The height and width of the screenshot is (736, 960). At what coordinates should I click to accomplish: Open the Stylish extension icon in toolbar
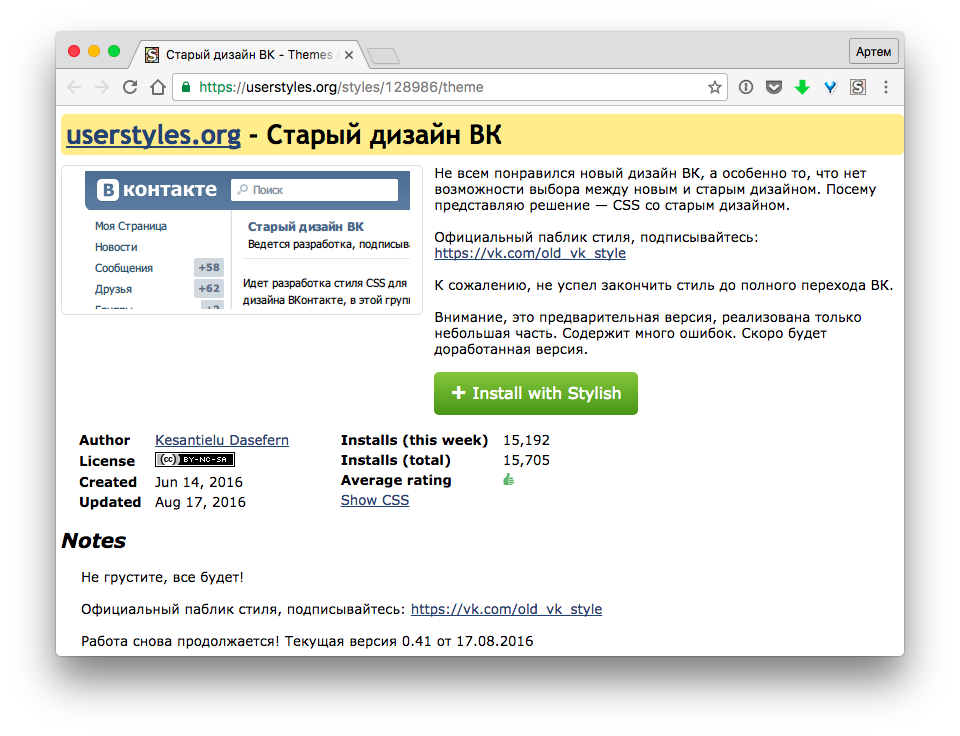pyautogui.click(x=857, y=87)
